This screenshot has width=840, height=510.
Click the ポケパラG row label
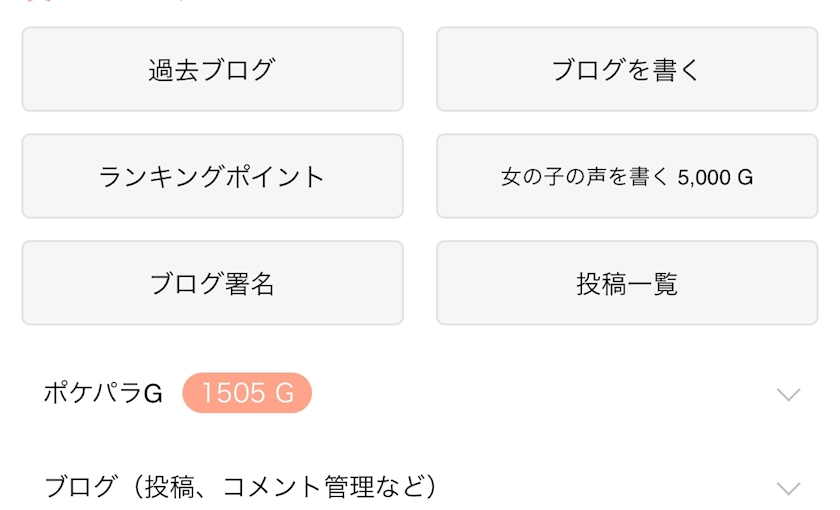(103, 394)
